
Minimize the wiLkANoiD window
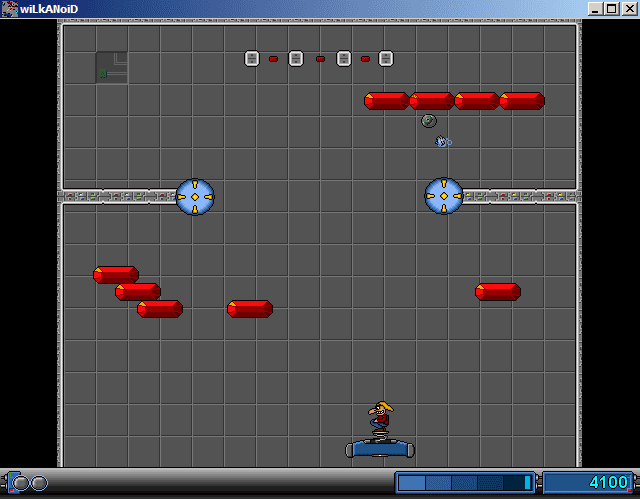tap(595, 9)
